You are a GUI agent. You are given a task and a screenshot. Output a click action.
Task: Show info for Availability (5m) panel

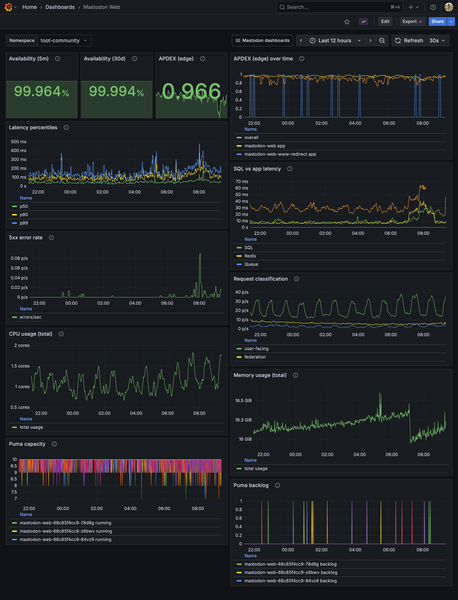(57, 59)
